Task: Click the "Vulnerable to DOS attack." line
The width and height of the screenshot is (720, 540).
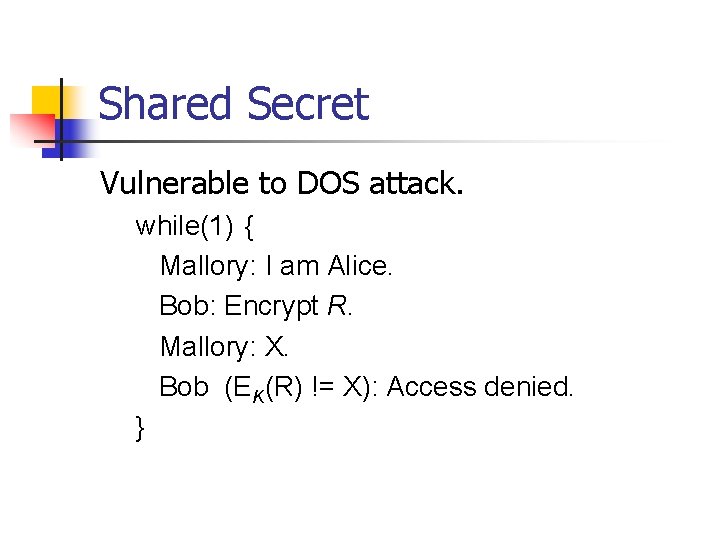Action: tap(281, 183)
